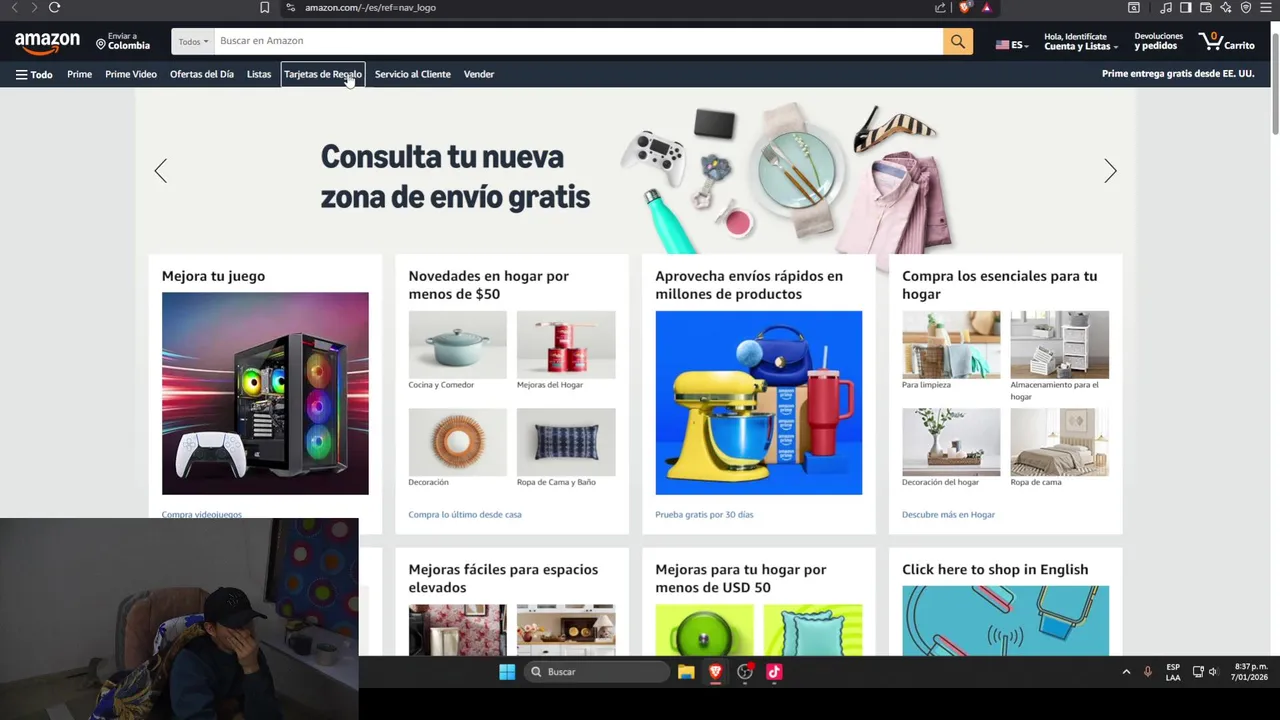Open Brave Leo AI sparkle icon
Viewport: 1280px width, 720px height.
tap(1226, 8)
